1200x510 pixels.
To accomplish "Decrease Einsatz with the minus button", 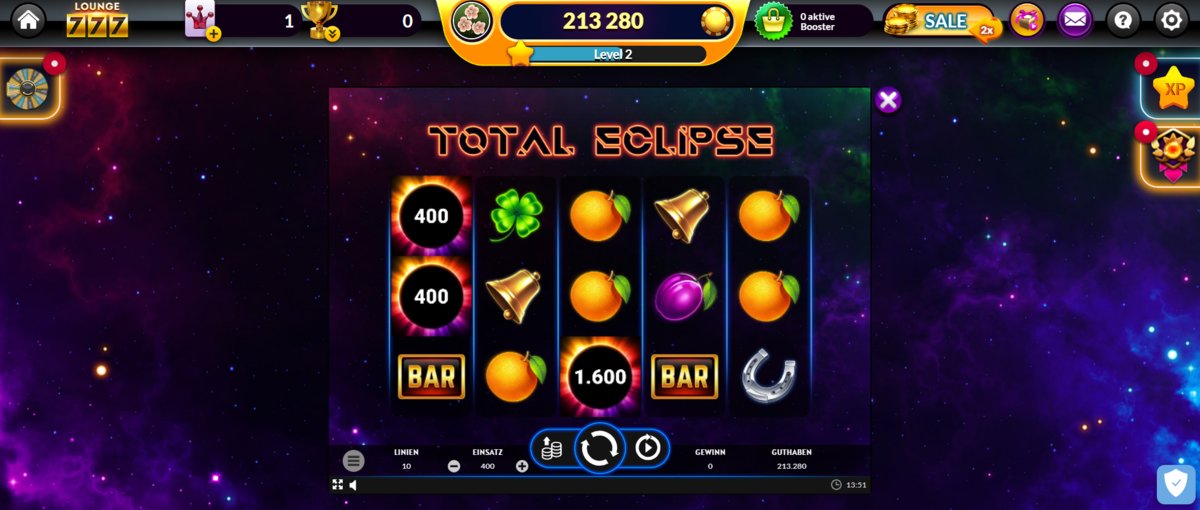I will coord(454,466).
